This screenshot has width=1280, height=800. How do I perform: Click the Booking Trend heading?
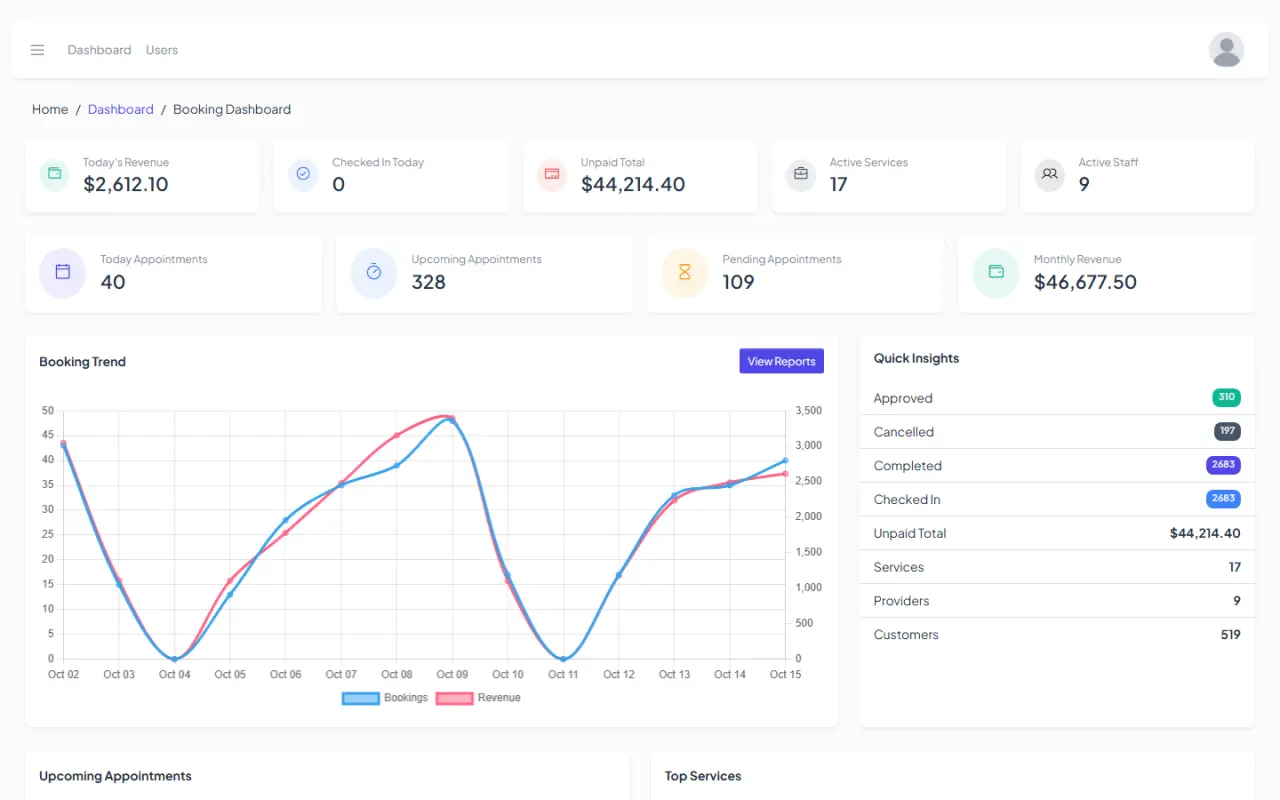pos(82,362)
